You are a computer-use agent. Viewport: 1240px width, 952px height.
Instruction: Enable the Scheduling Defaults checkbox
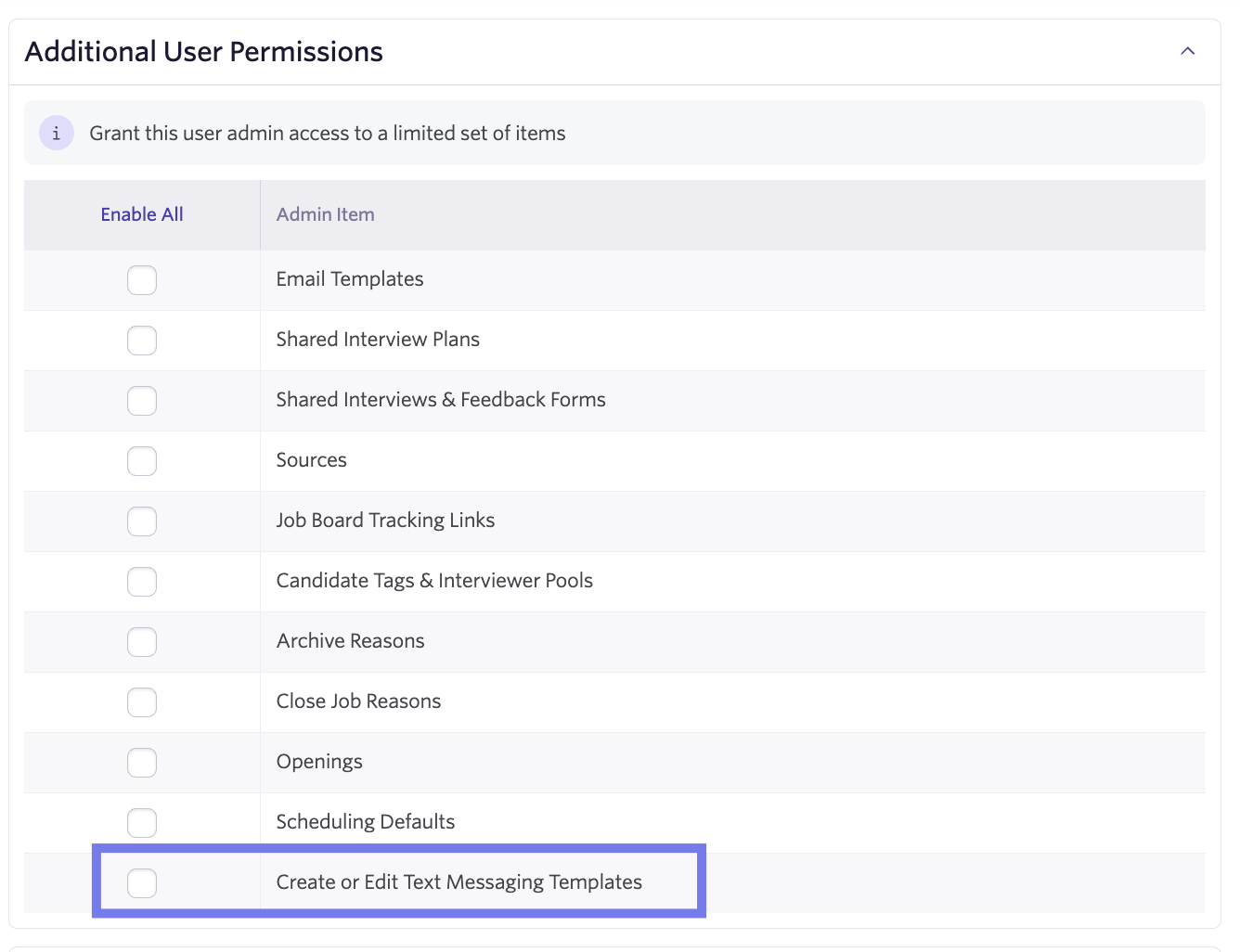[142, 823]
